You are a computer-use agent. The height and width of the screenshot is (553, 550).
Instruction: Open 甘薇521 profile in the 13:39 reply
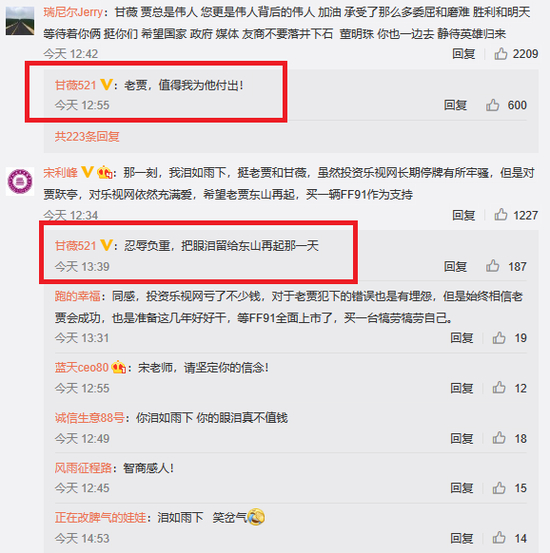(x=75, y=245)
